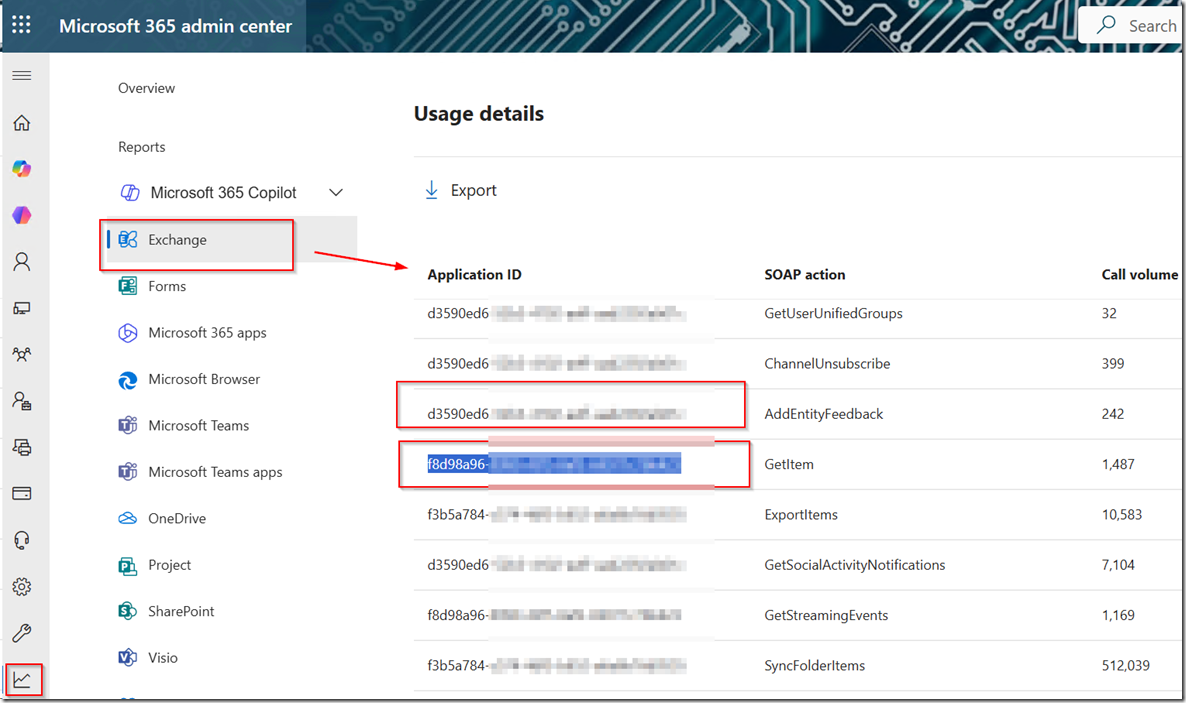Select the ExportItems SOAP action cell
The width and height of the screenshot is (1186, 703).
click(x=801, y=515)
